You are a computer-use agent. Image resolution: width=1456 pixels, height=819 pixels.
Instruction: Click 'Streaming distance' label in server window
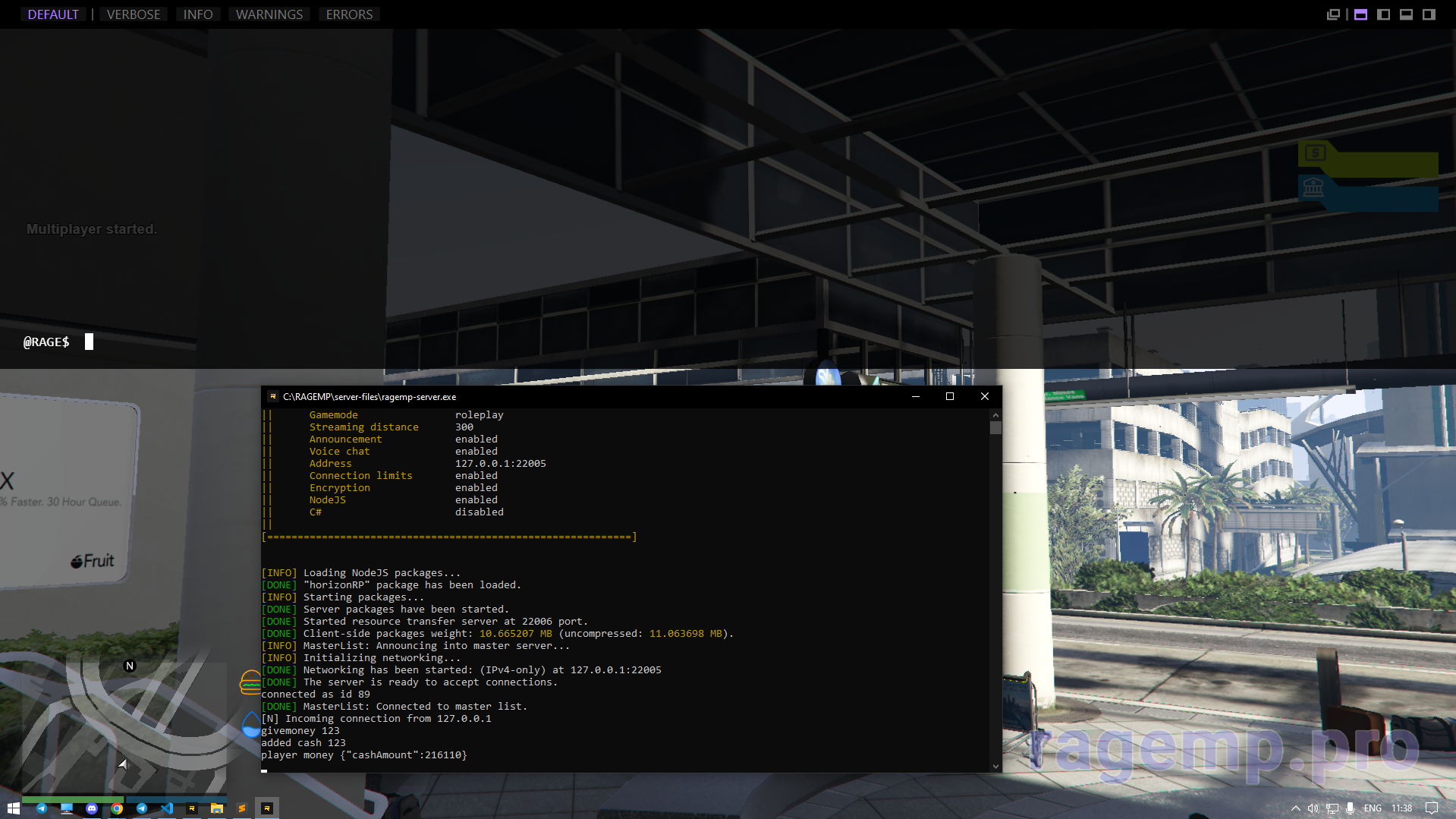pyautogui.click(x=363, y=427)
